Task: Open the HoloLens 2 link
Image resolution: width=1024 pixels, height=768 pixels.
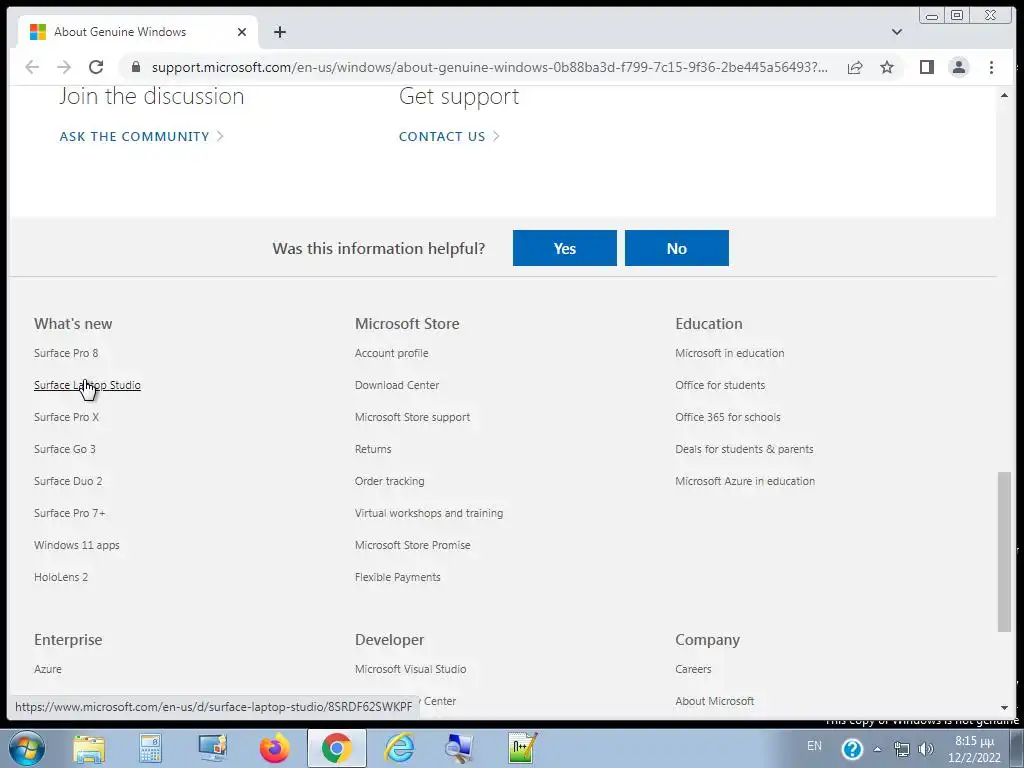Action: (61, 577)
